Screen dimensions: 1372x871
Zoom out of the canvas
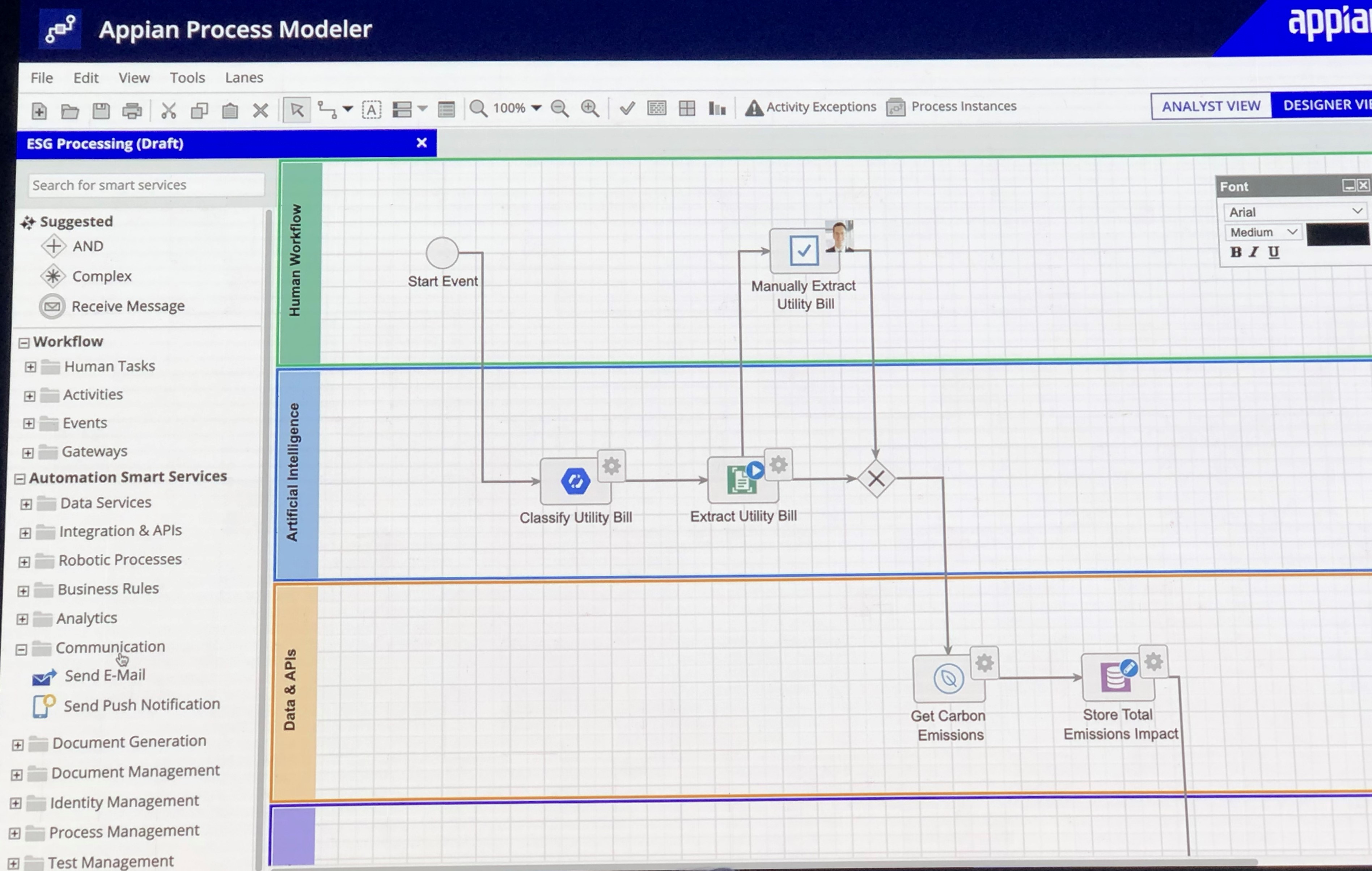pos(560,108)
